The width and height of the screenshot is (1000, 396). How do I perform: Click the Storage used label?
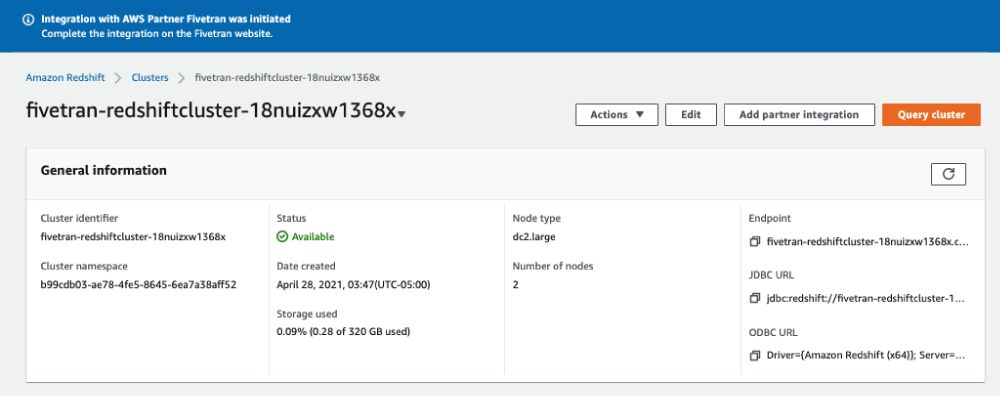coord(307,314)
